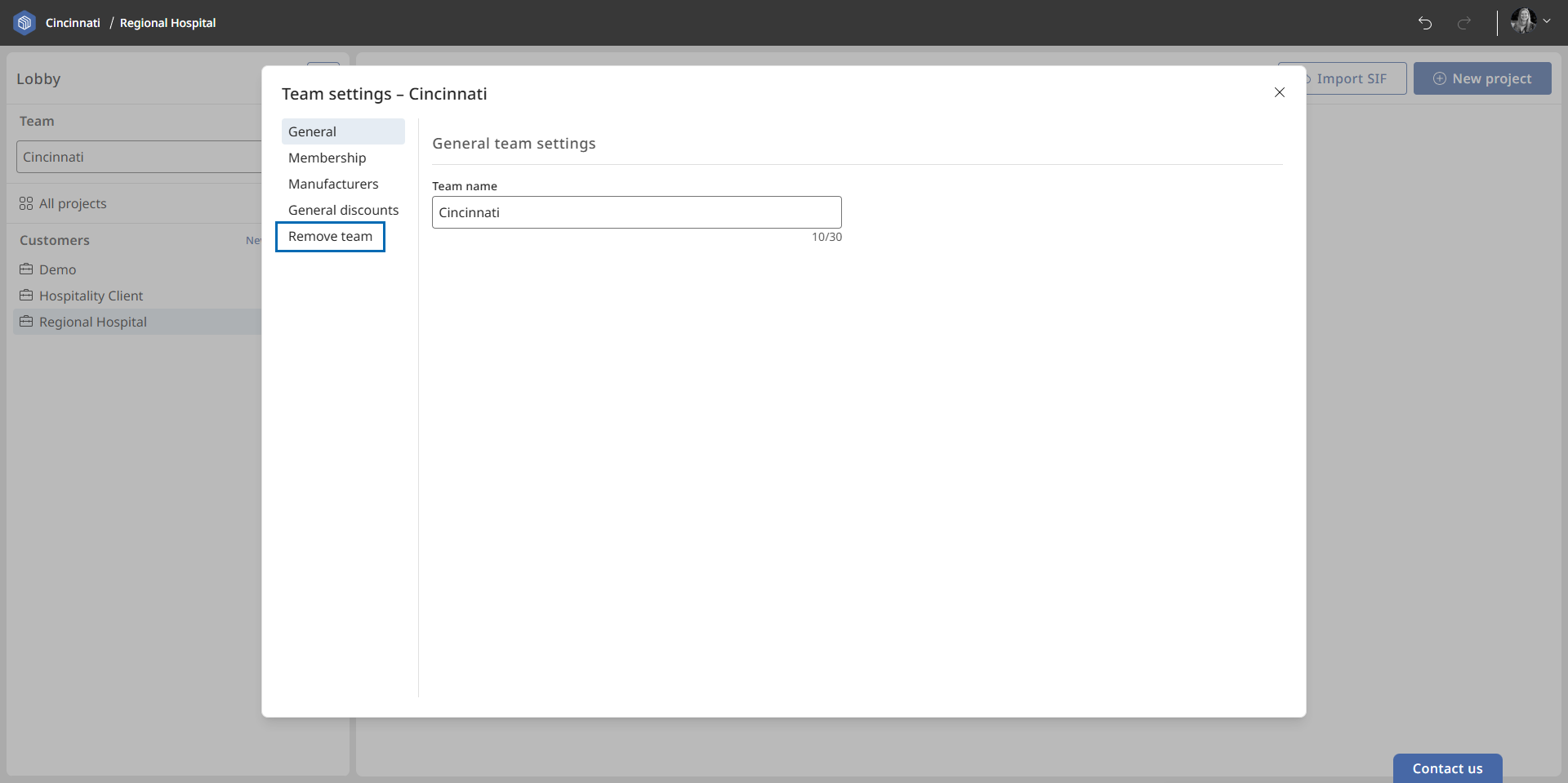
Task: Click the 10/30 character counter
Action: click(826, 237)
